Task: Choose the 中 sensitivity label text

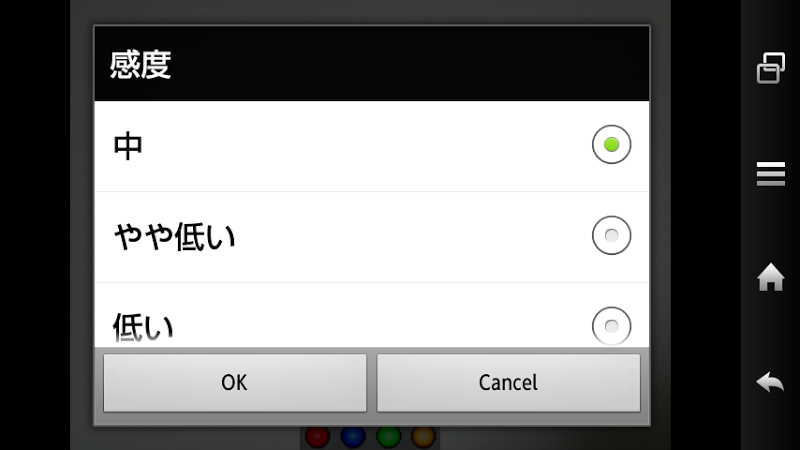Action: pos(128,146)
